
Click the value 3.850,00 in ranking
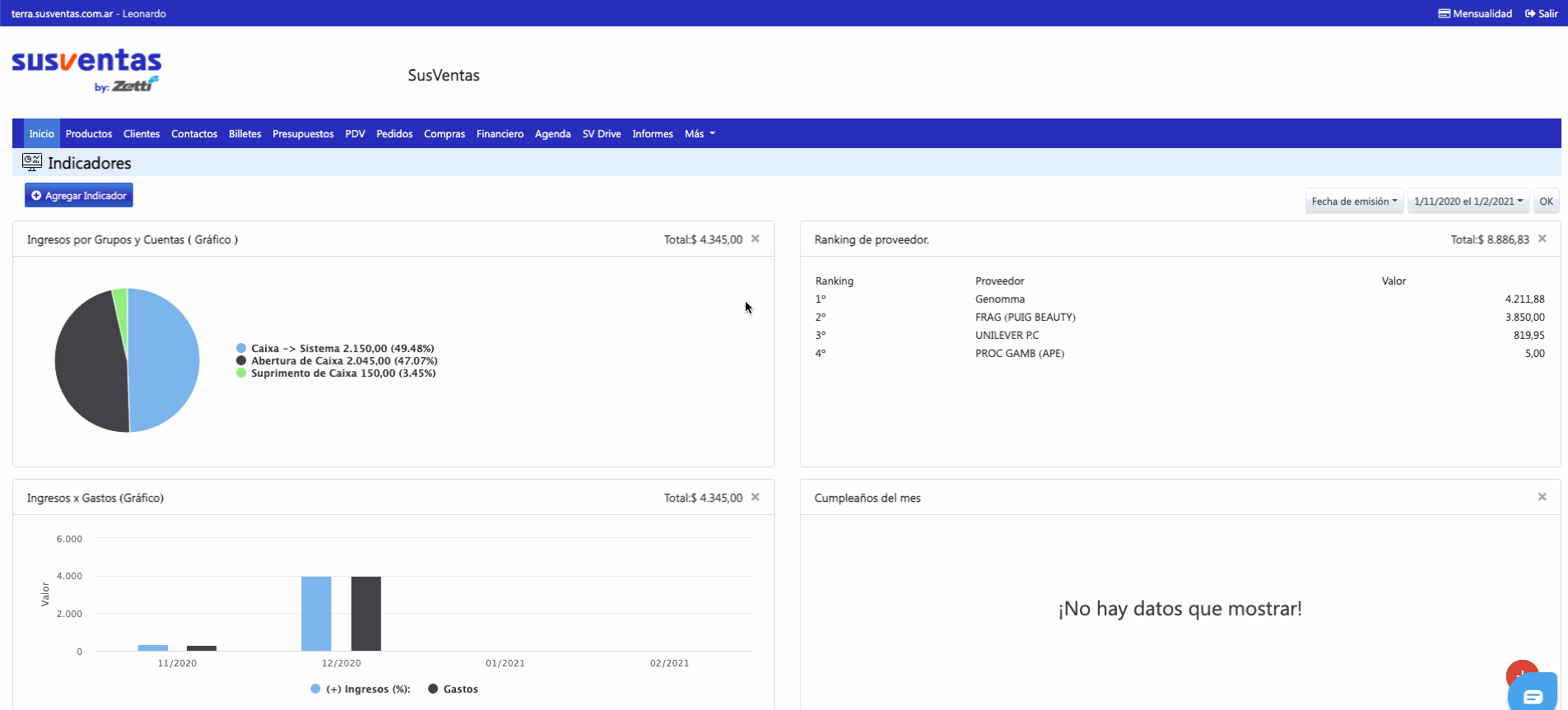click(1524, 317)
